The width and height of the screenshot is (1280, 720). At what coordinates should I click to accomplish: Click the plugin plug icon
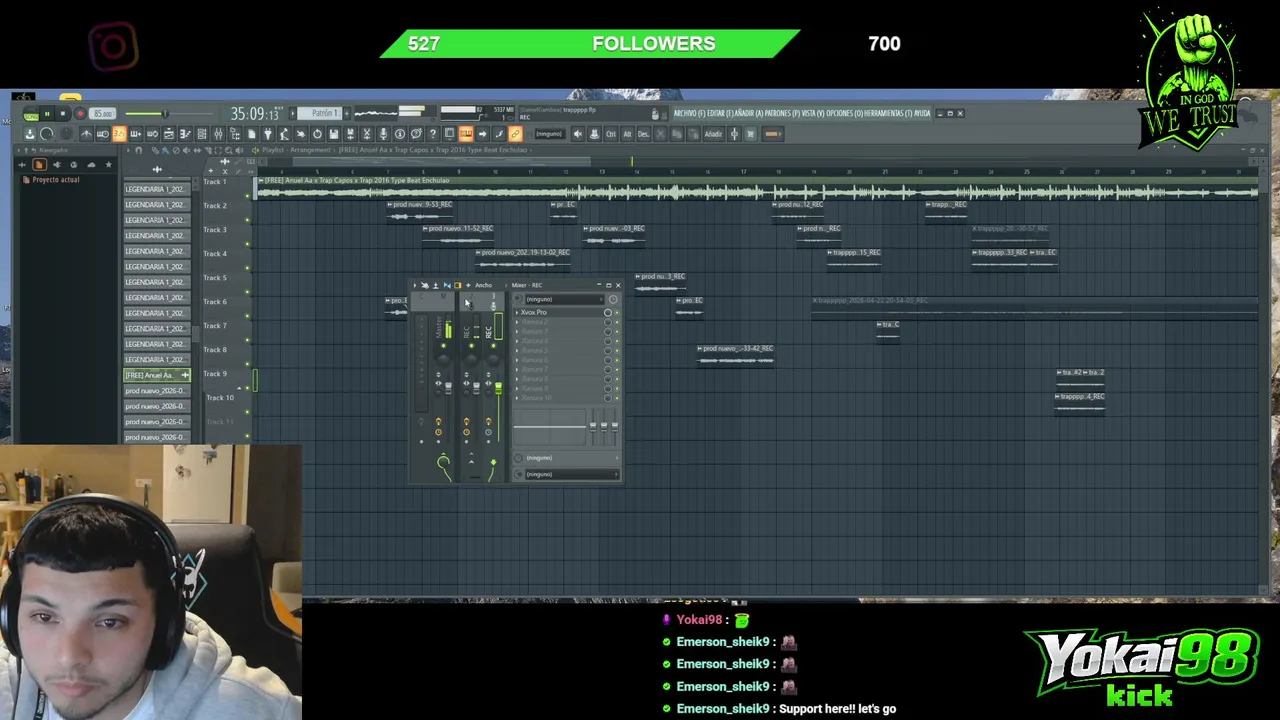268,134
